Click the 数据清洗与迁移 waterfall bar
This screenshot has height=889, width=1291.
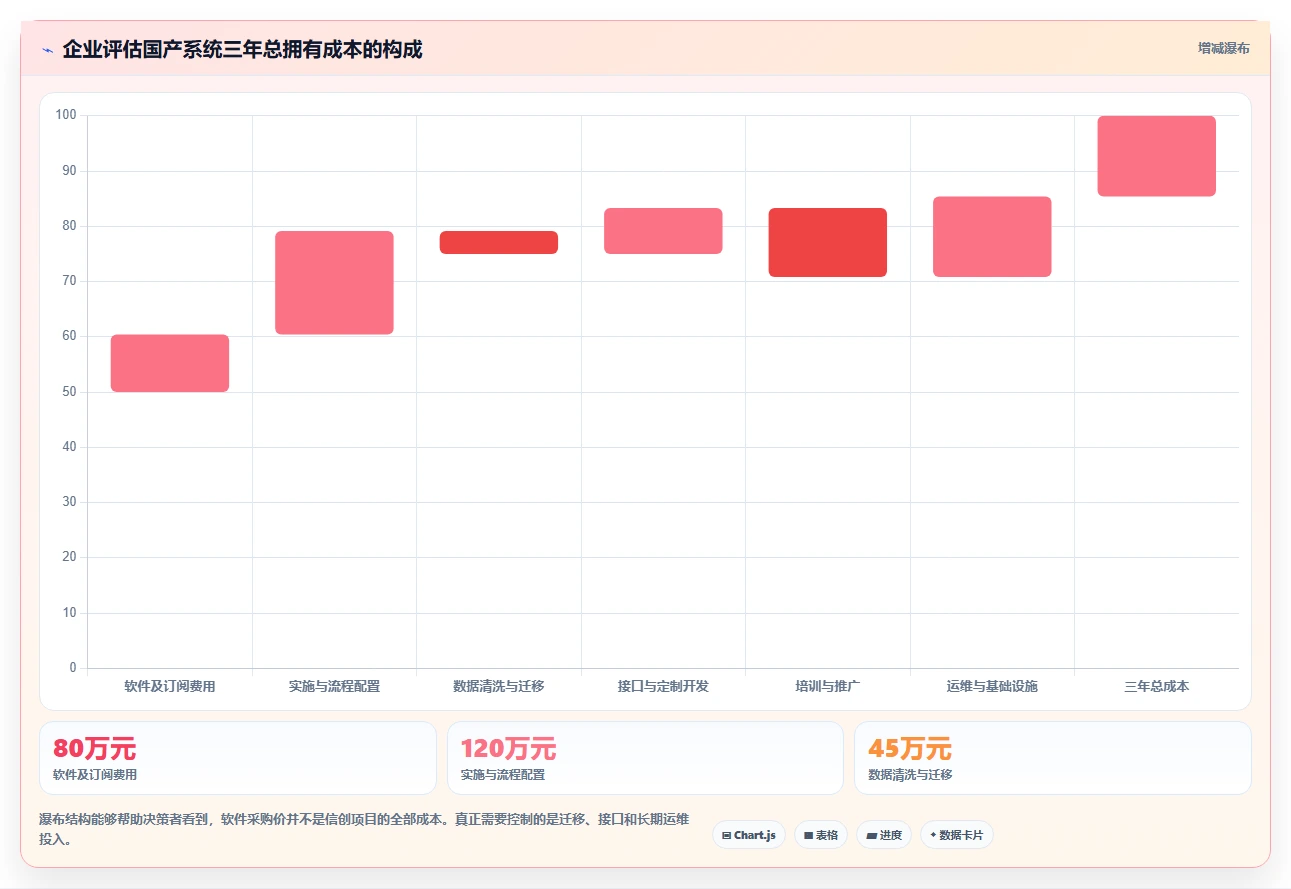(x=499, y=242)
